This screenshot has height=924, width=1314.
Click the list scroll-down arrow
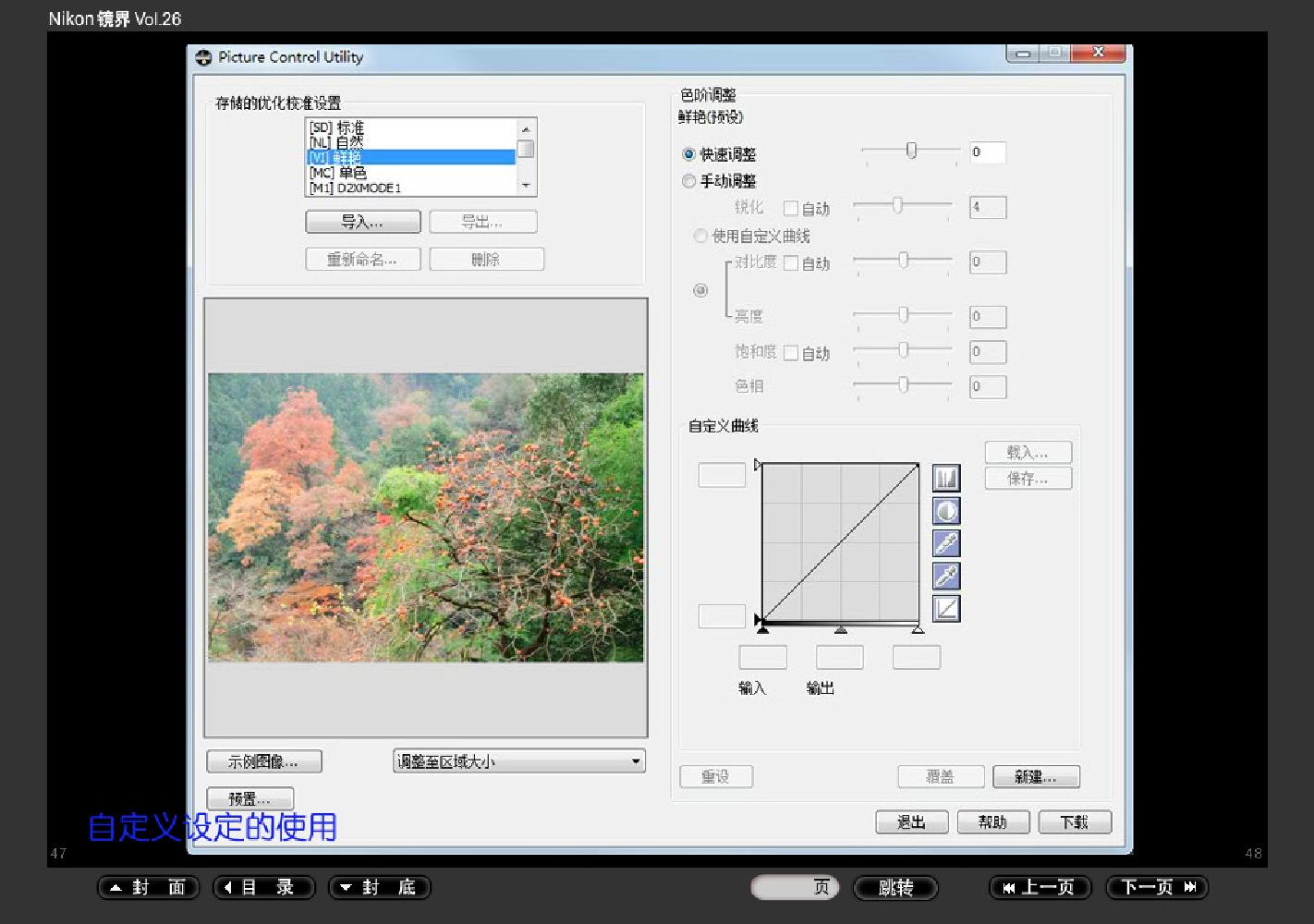tap(526, 186)
